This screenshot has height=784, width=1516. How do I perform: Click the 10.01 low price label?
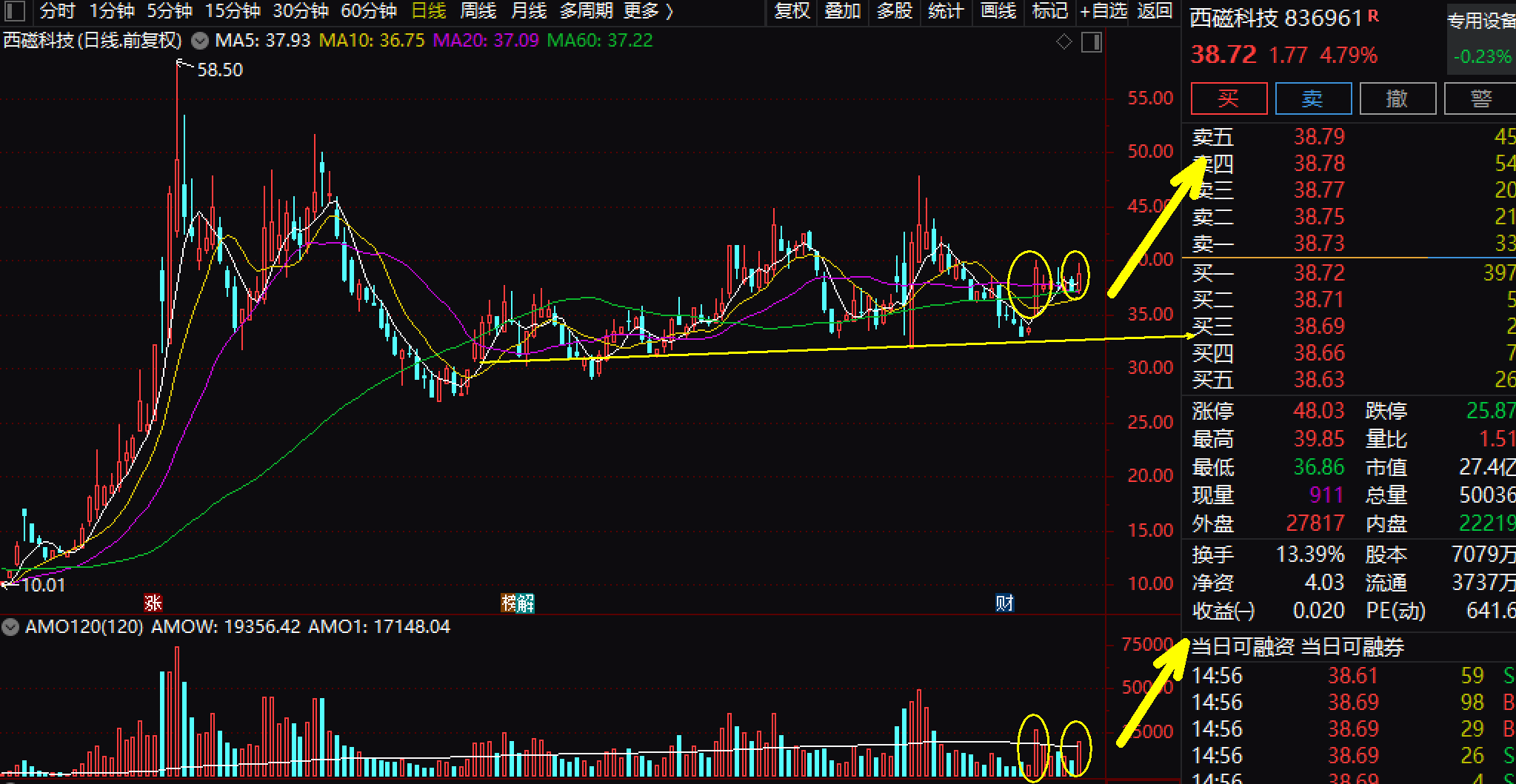coord(43,586)
